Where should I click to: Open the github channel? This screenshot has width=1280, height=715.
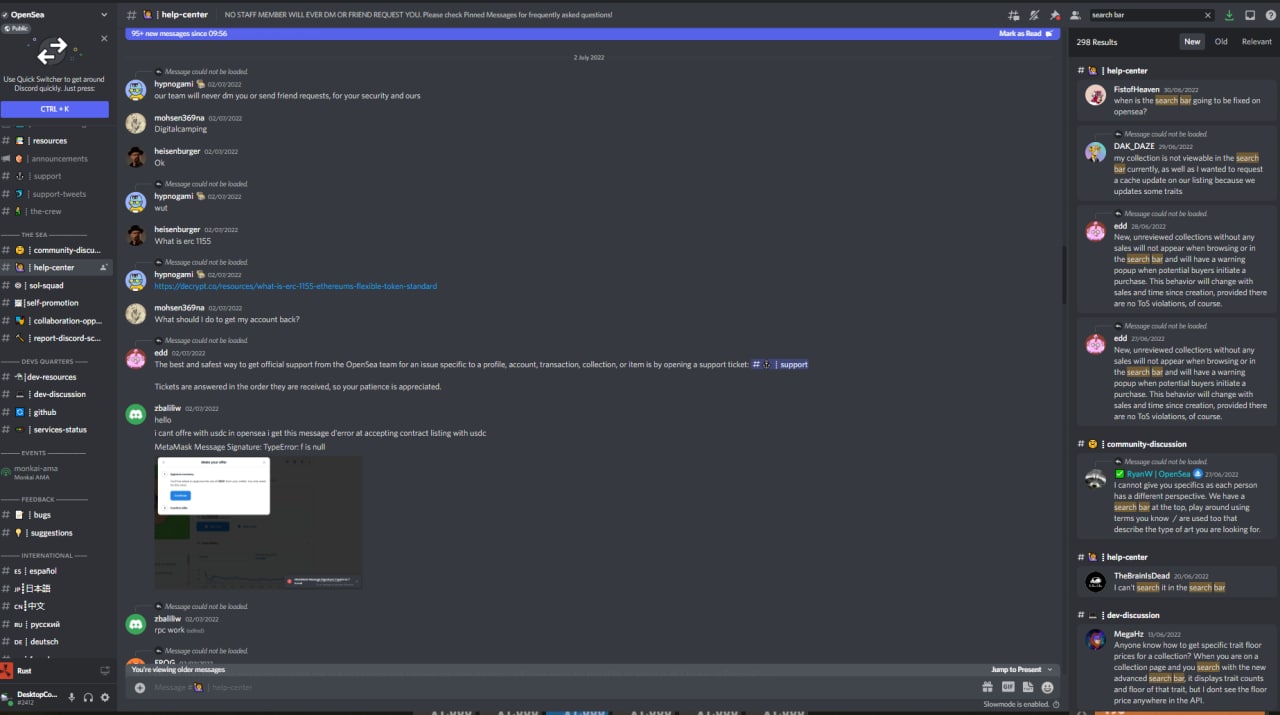[56, 412]
